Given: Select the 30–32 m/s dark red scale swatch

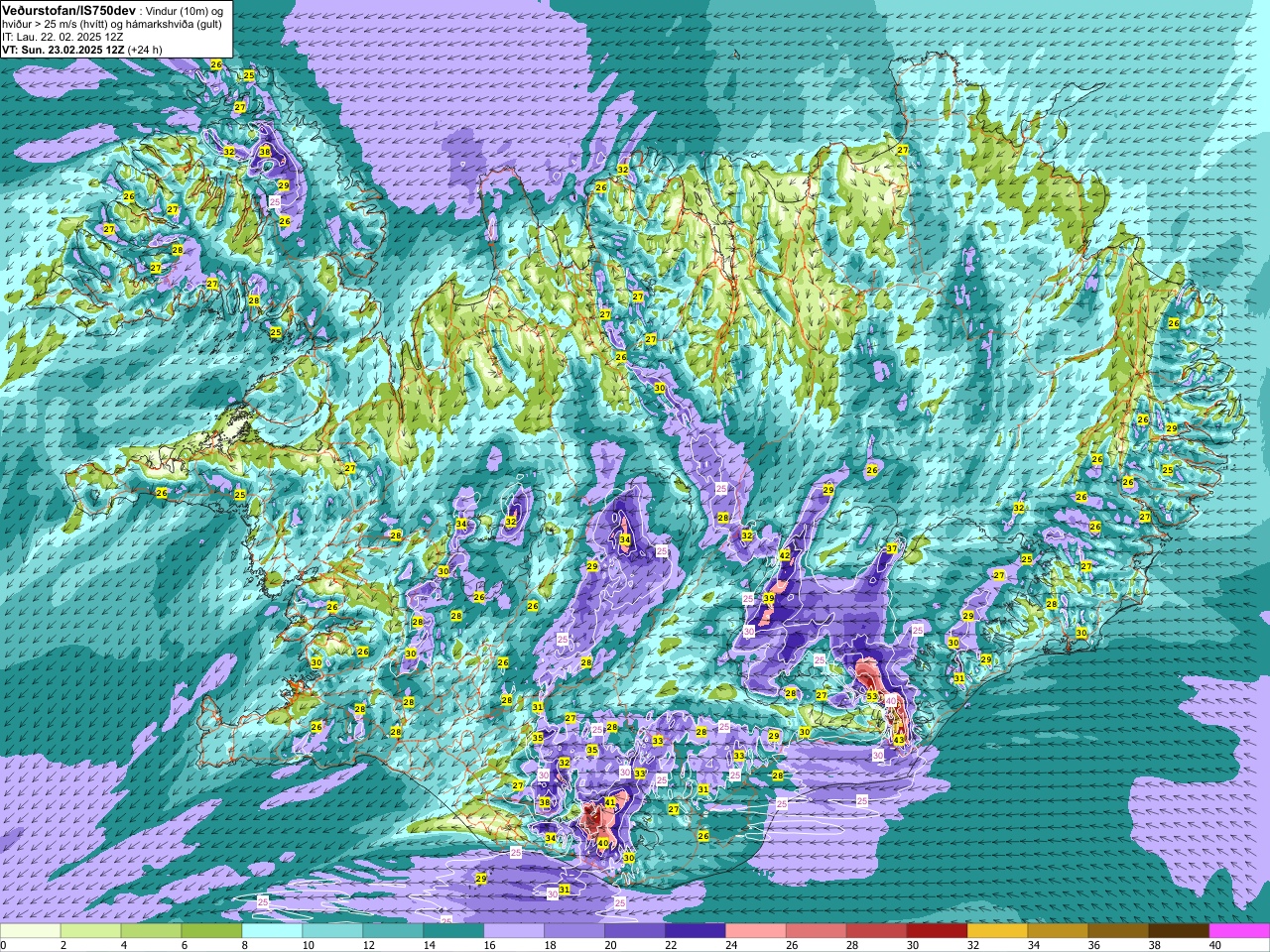Looking at the screenshot, I should coord(938,932).
